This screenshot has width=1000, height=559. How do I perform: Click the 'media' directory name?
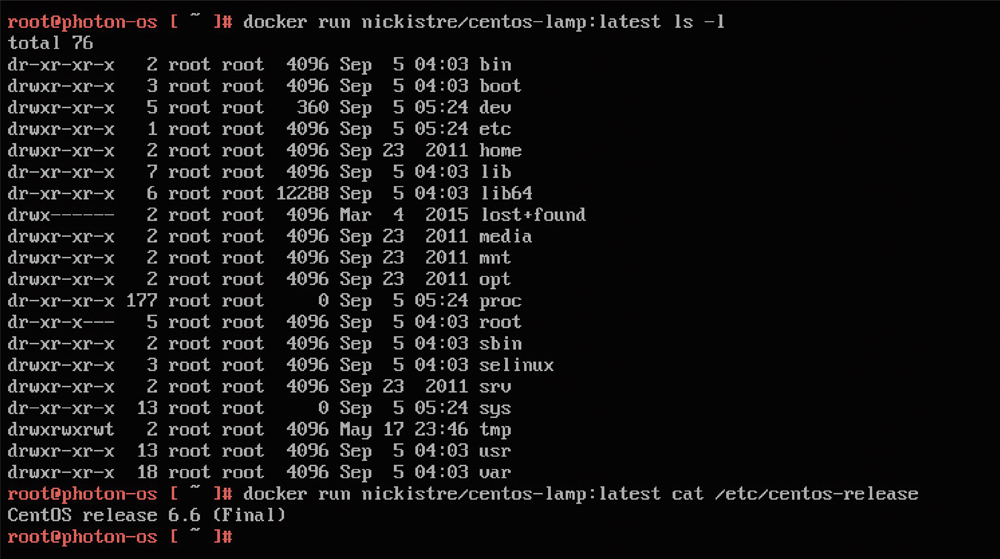(x=505, y=236)
